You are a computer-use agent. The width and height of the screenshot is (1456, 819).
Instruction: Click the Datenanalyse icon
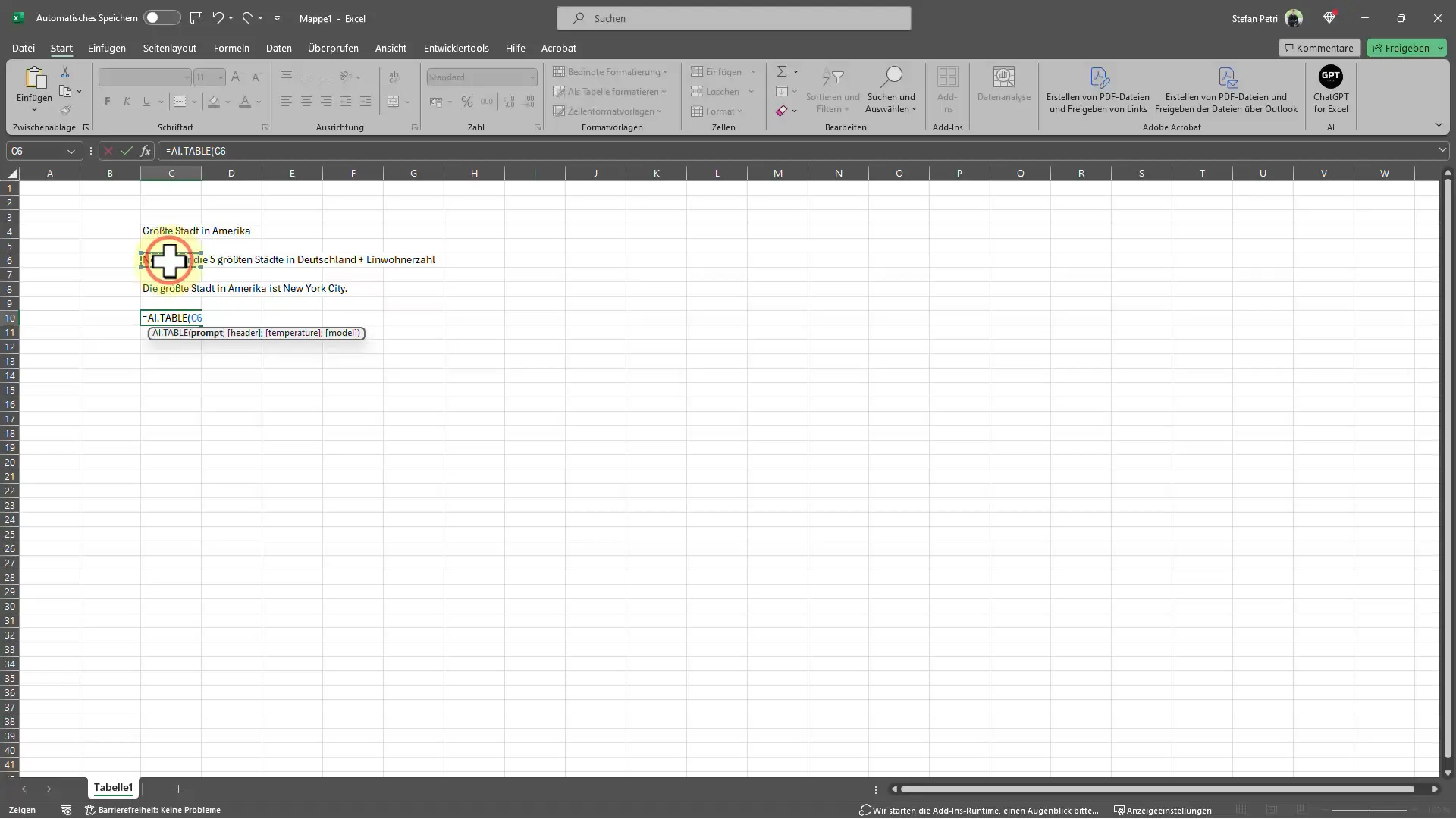point(1003,84)
